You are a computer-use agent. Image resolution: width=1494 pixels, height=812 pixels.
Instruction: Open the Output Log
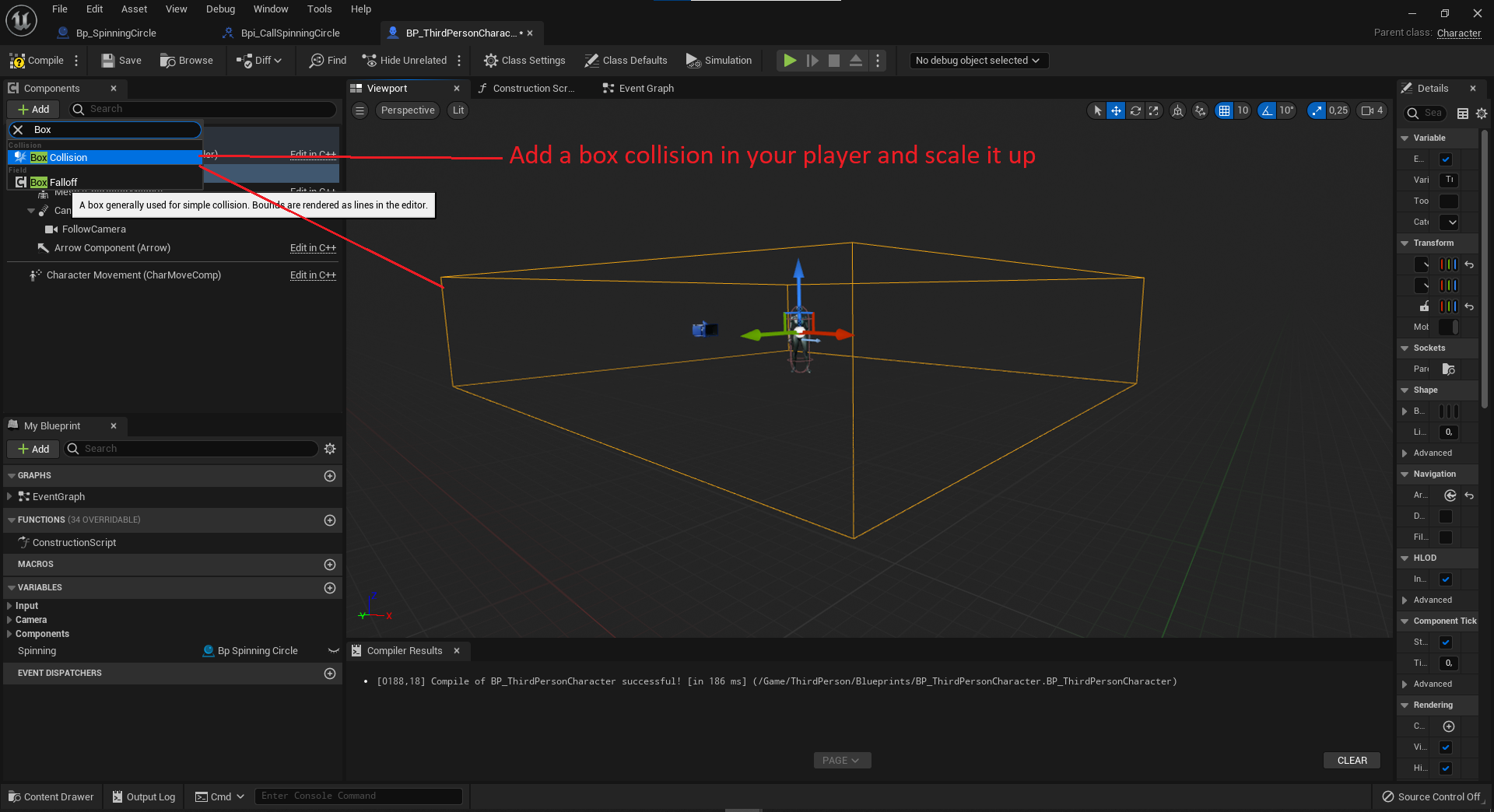(x=143, y=796)
